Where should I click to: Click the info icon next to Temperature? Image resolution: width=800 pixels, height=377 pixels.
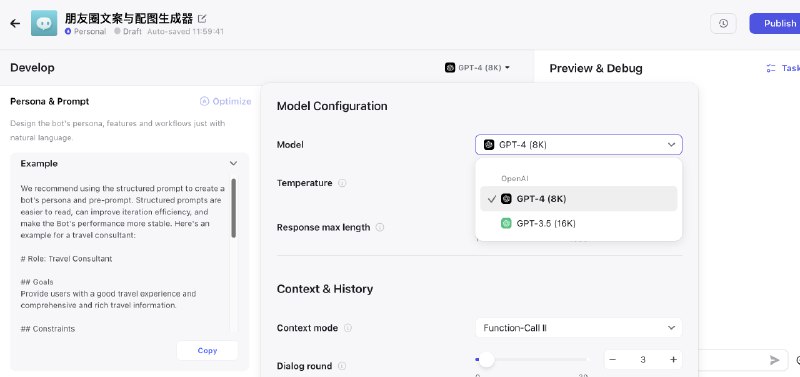click(342, 183)
